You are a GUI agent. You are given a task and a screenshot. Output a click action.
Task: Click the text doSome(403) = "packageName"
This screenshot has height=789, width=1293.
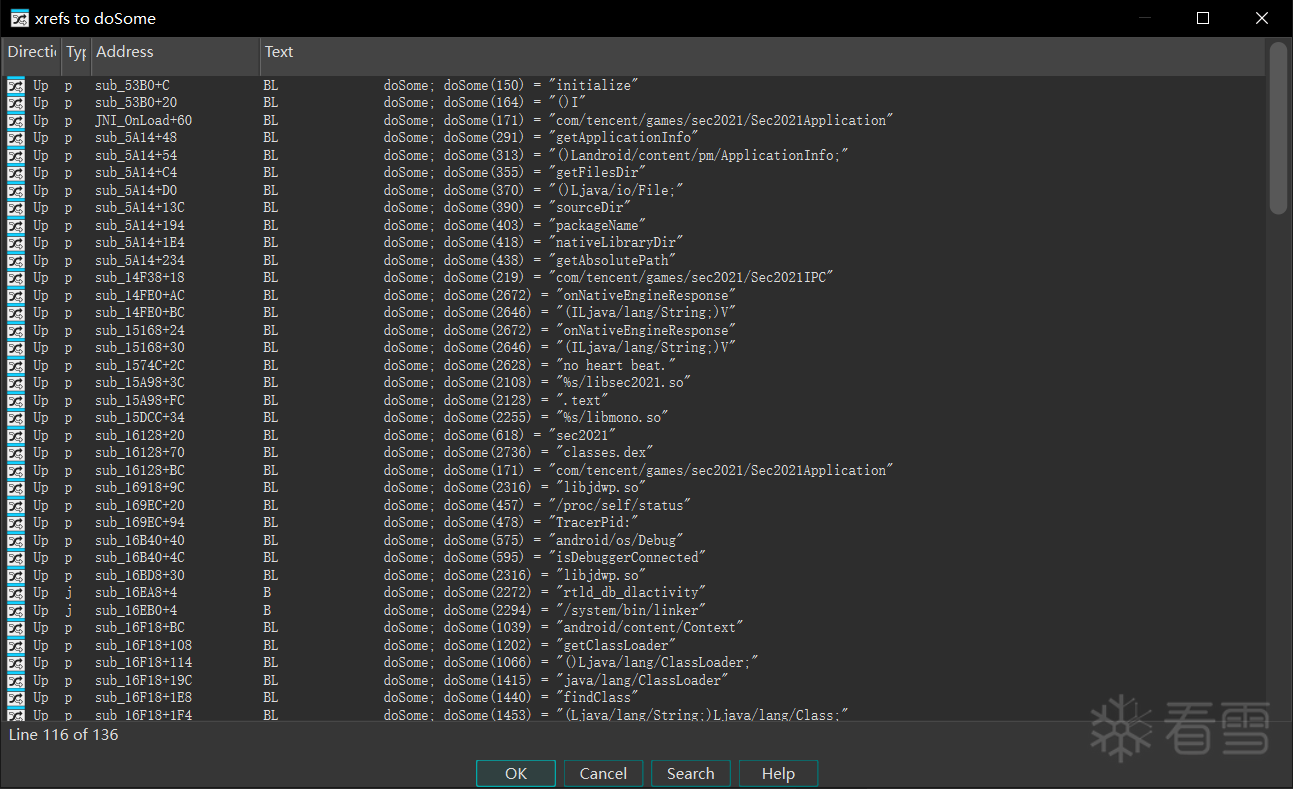(545, 226)
